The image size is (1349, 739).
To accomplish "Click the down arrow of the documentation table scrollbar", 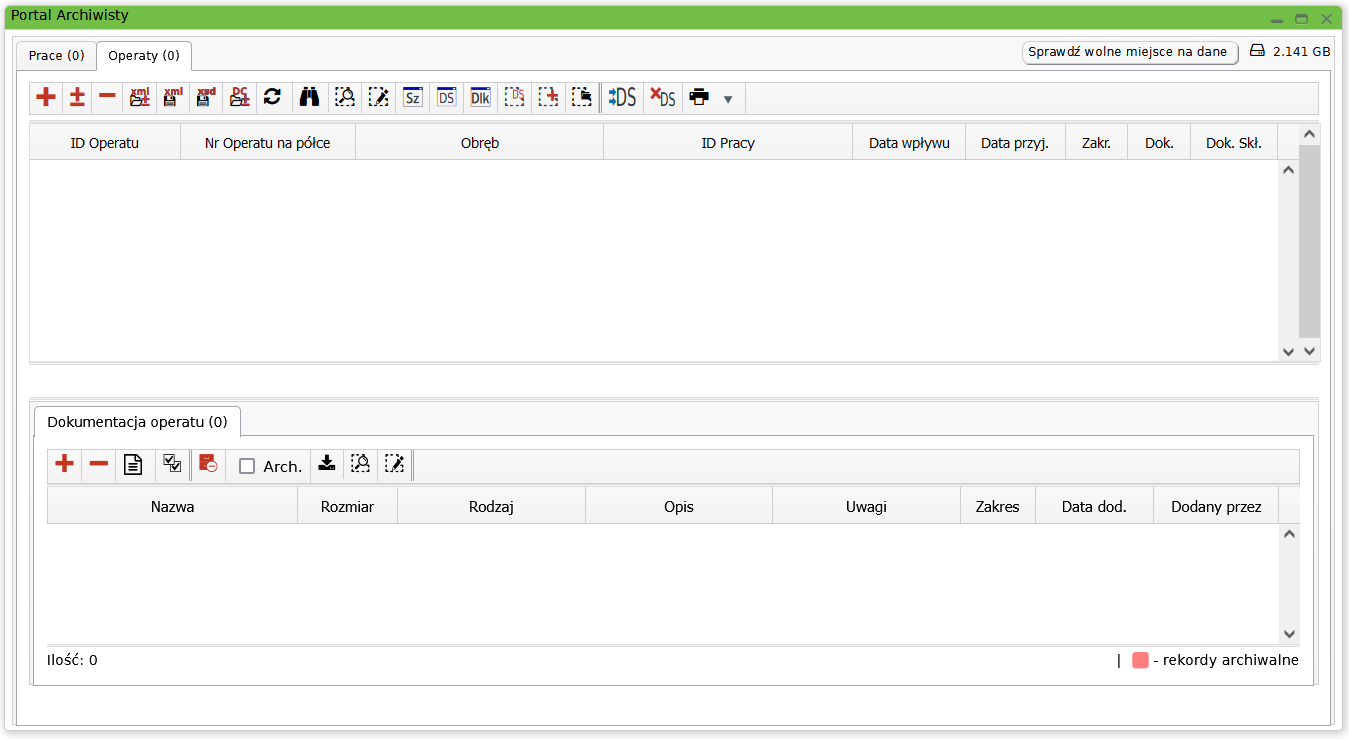I will click(x=1289, y=634).
